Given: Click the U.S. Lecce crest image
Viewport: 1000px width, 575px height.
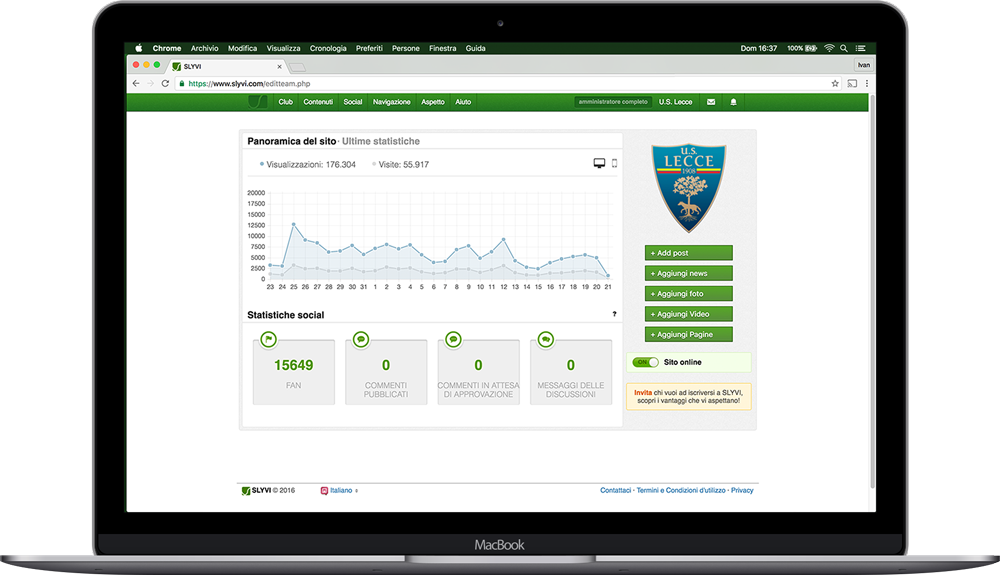Looking at the screenshot, I should tap(689, 188).
